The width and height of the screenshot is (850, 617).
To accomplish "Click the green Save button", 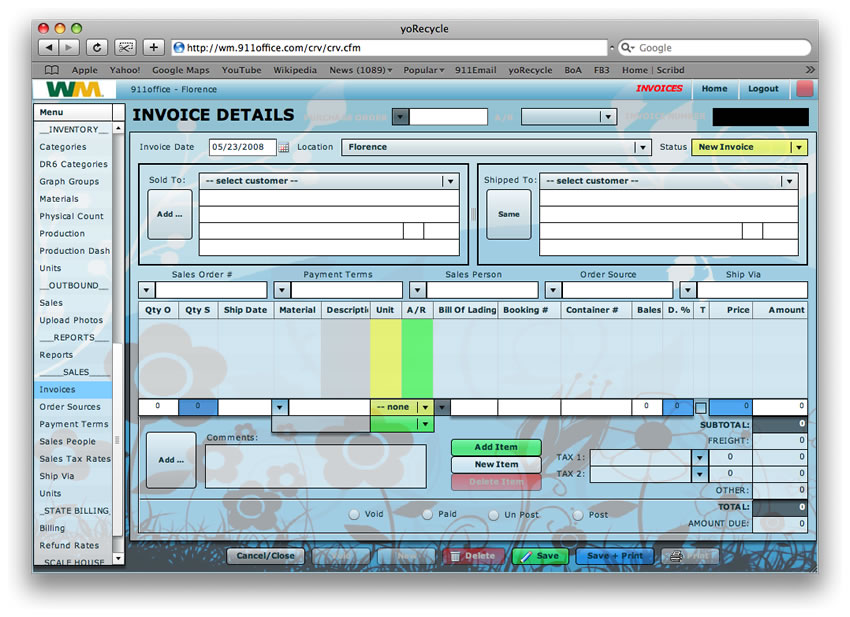I will click(539, 556).
